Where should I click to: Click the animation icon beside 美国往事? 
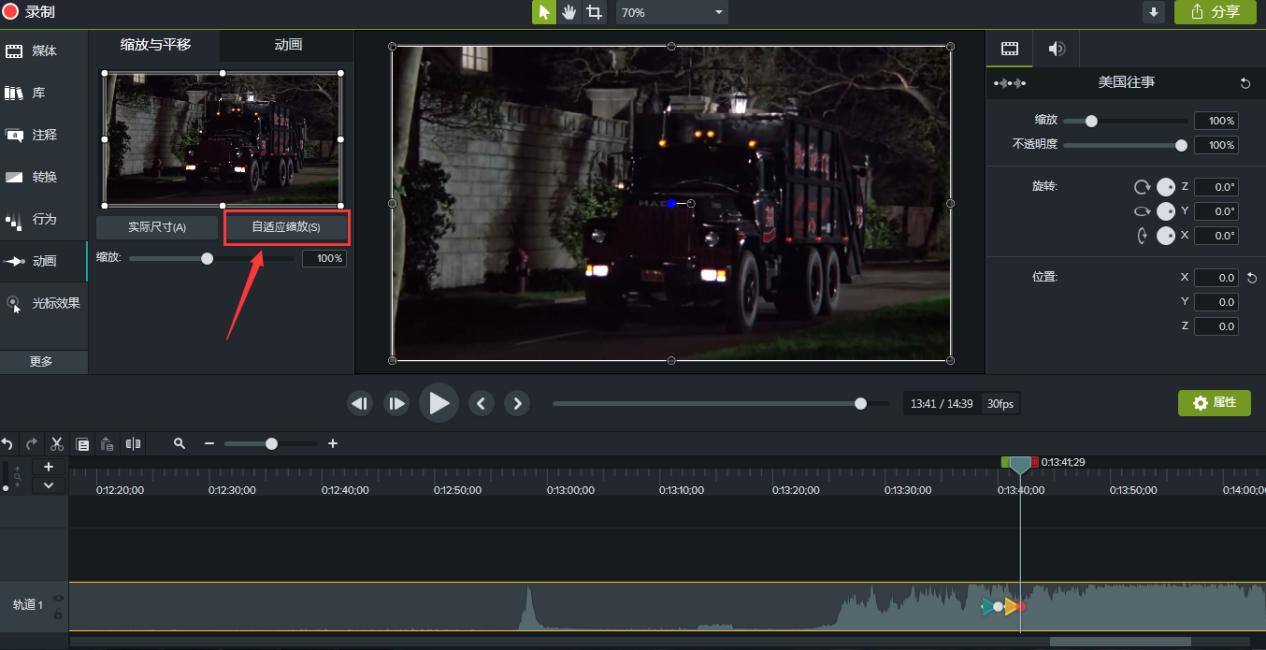point(1009,83)
